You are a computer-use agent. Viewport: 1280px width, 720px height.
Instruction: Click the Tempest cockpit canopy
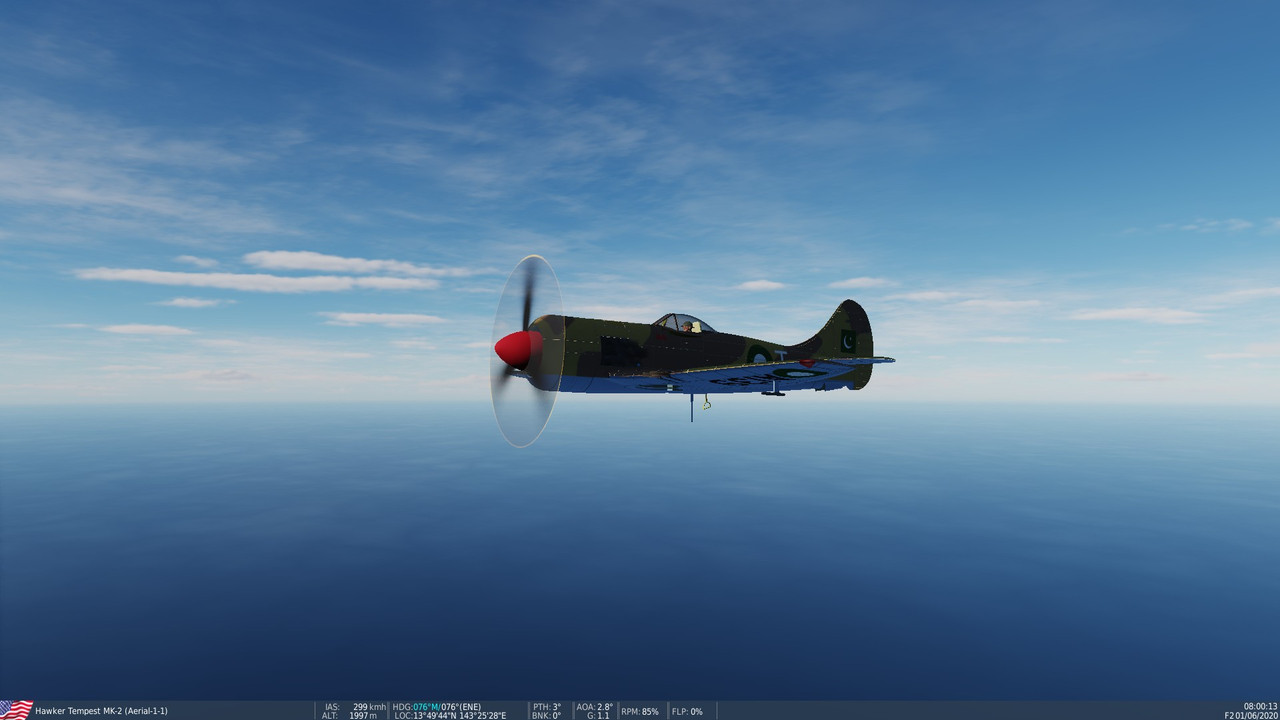pos(683,323)
